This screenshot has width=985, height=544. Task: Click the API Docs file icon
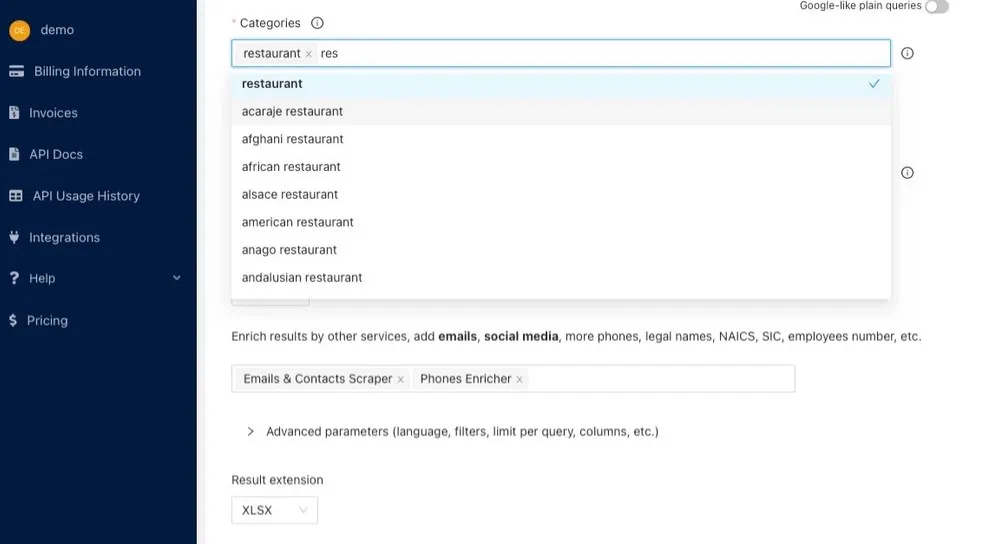(14, 154)
